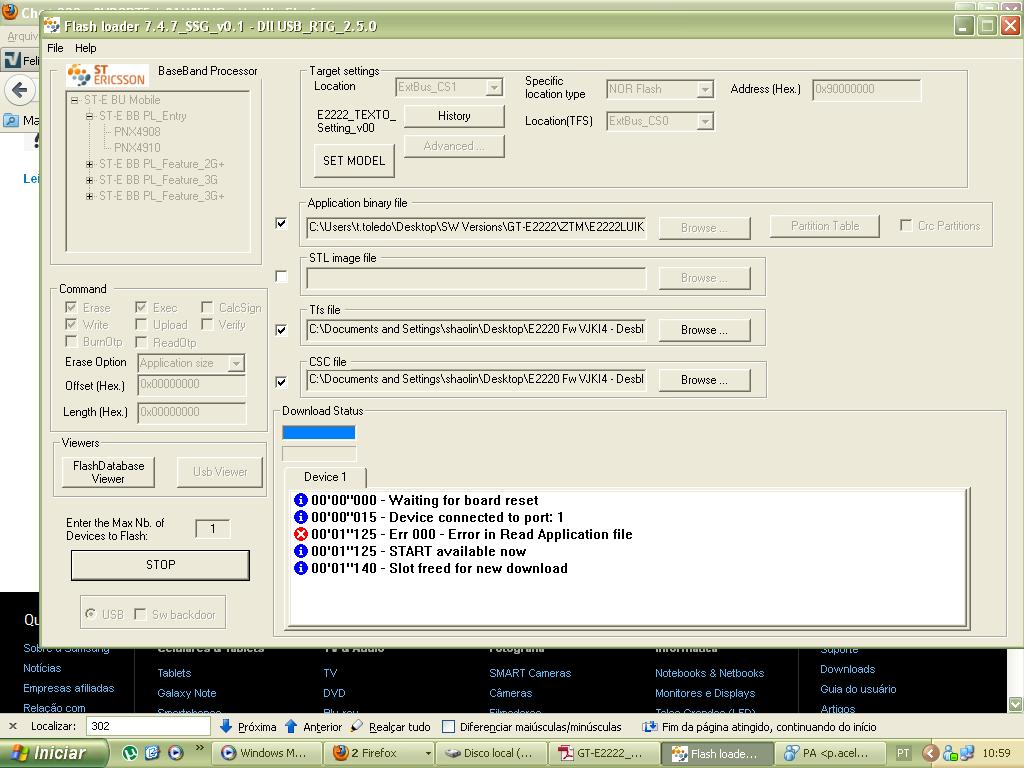Click info icon beside Device connected to port
This screenshot has width=1024, height=768.
300,517
